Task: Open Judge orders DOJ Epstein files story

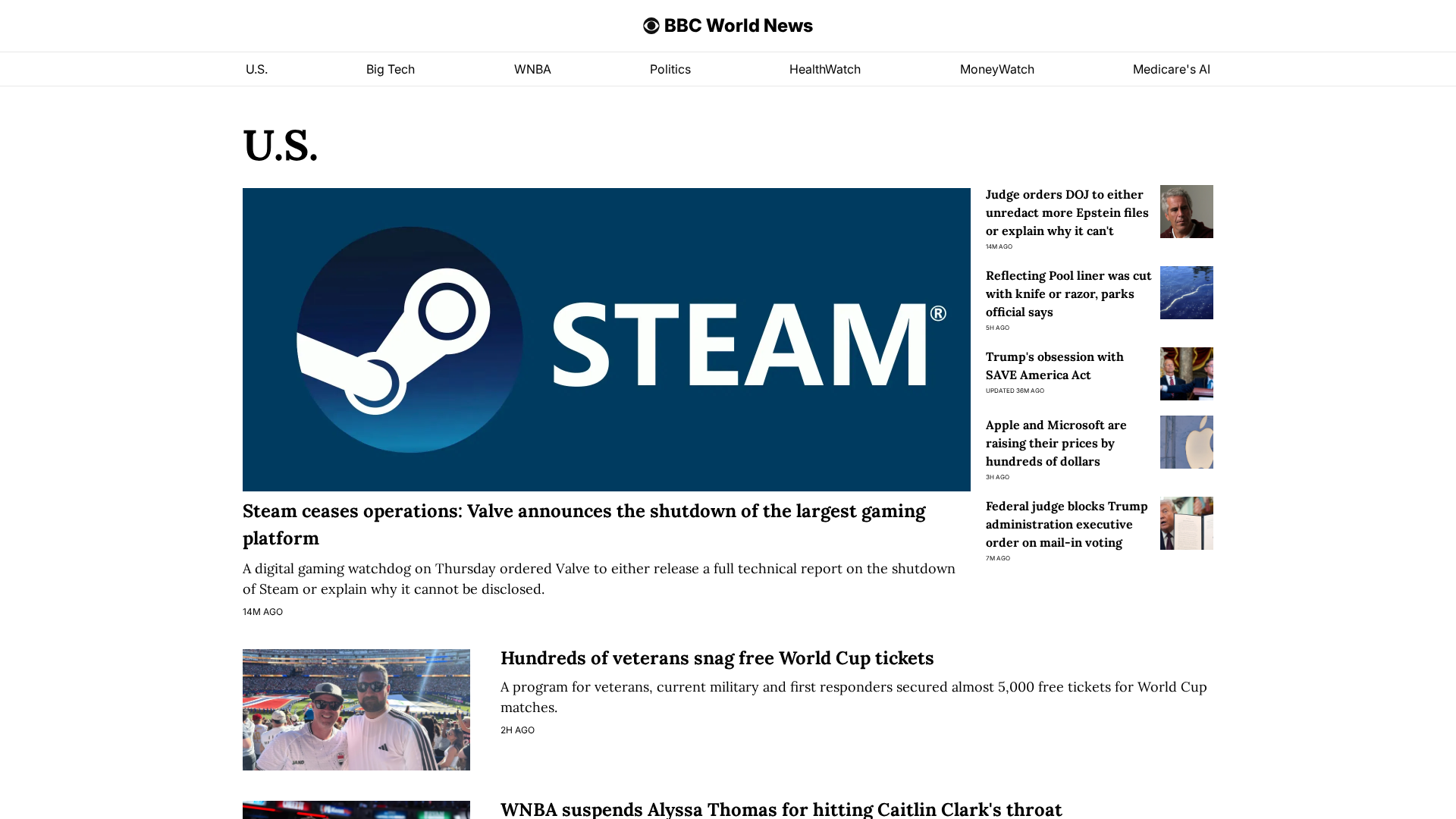Action: point(1067,212)
